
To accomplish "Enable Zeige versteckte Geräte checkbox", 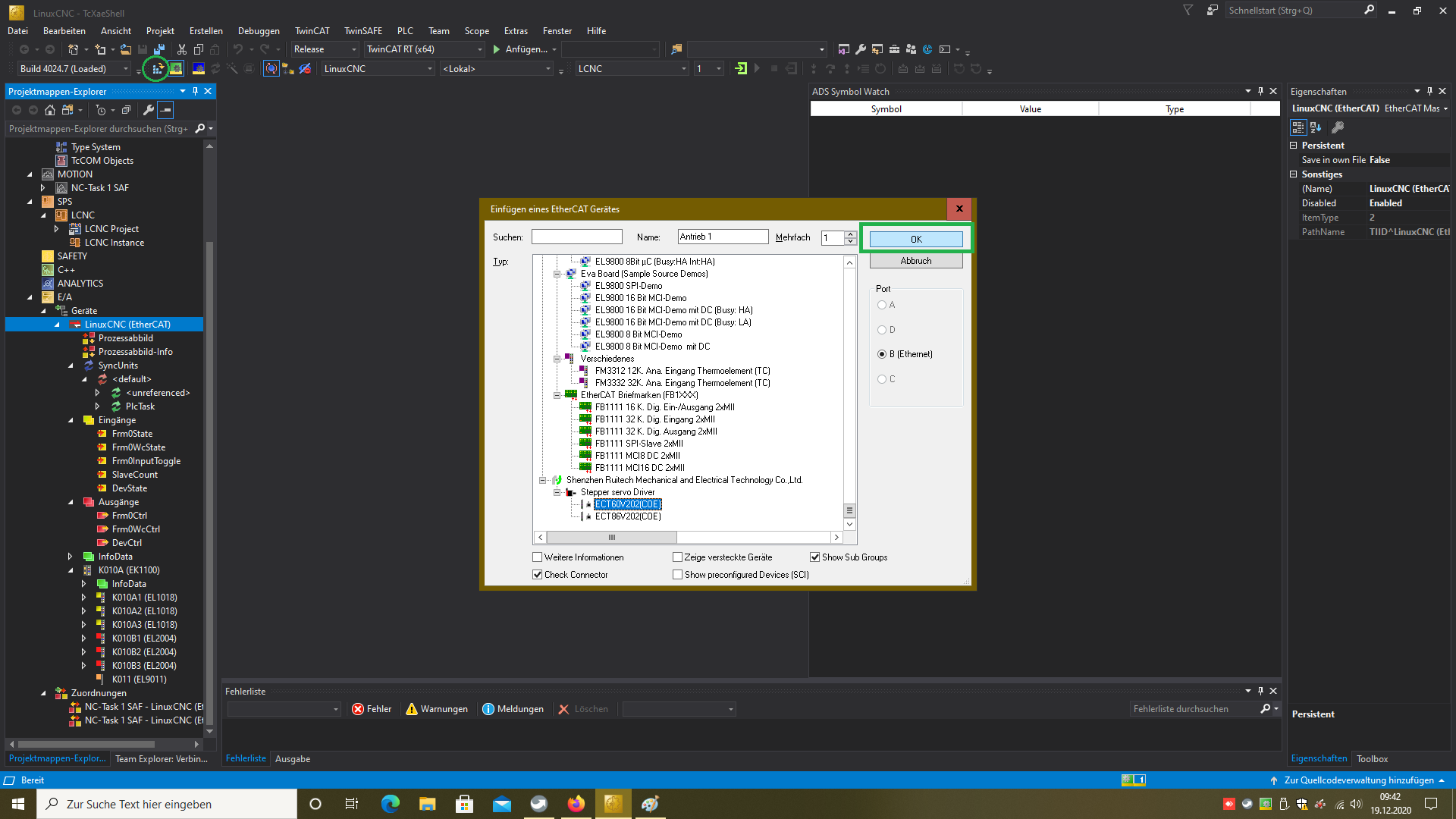I will pos(678,557).
